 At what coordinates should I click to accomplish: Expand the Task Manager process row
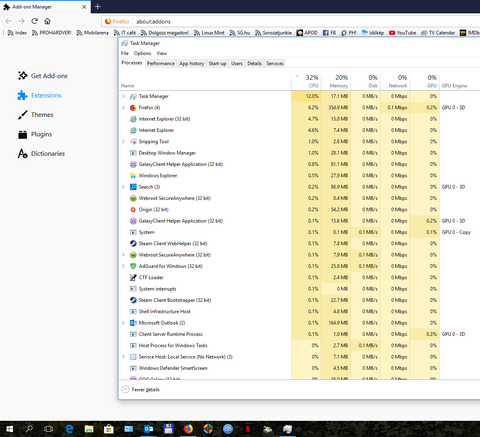tap(123, 96)
